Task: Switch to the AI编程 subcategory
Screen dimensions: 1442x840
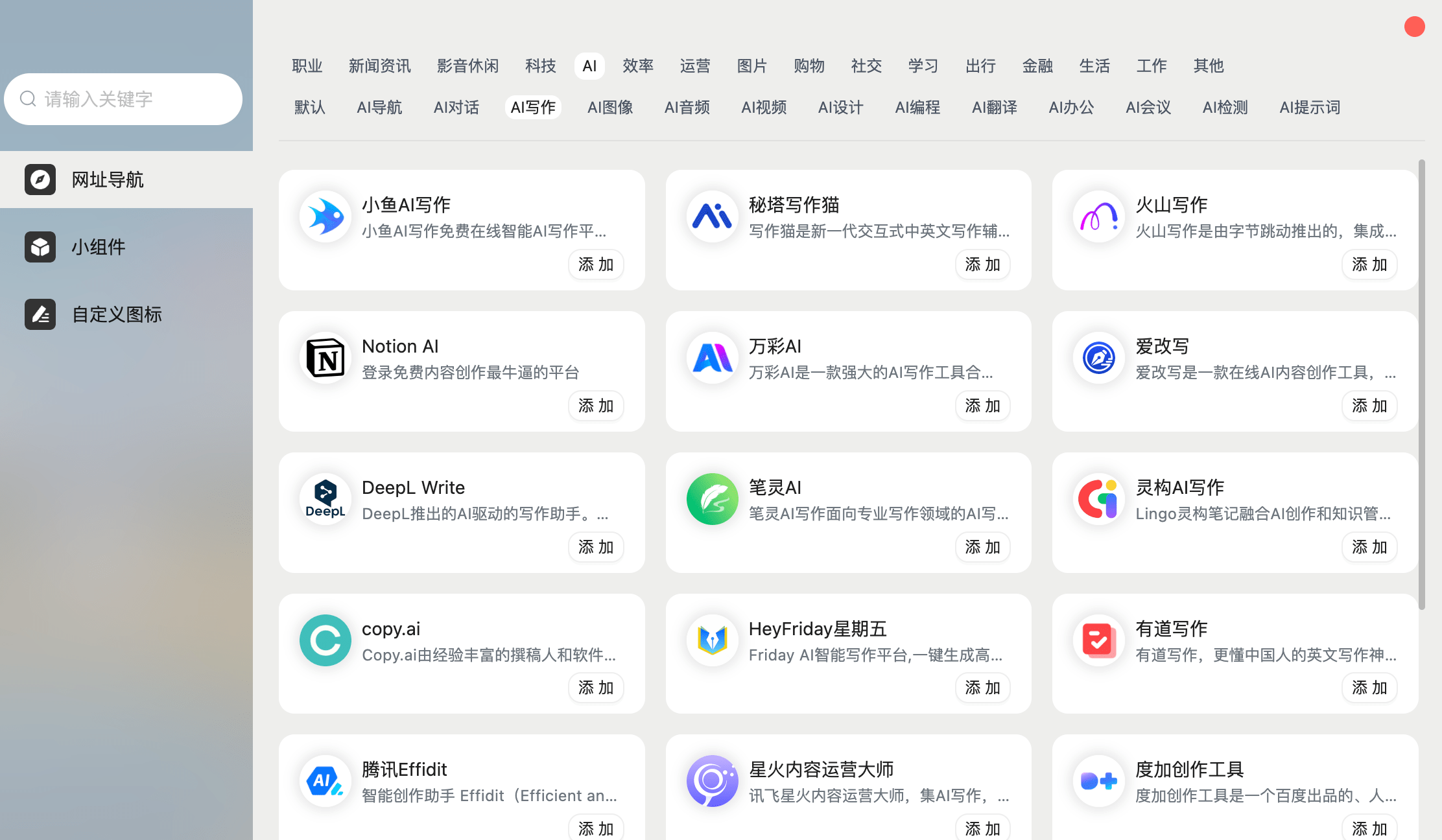Action: [x=917, y=108]
